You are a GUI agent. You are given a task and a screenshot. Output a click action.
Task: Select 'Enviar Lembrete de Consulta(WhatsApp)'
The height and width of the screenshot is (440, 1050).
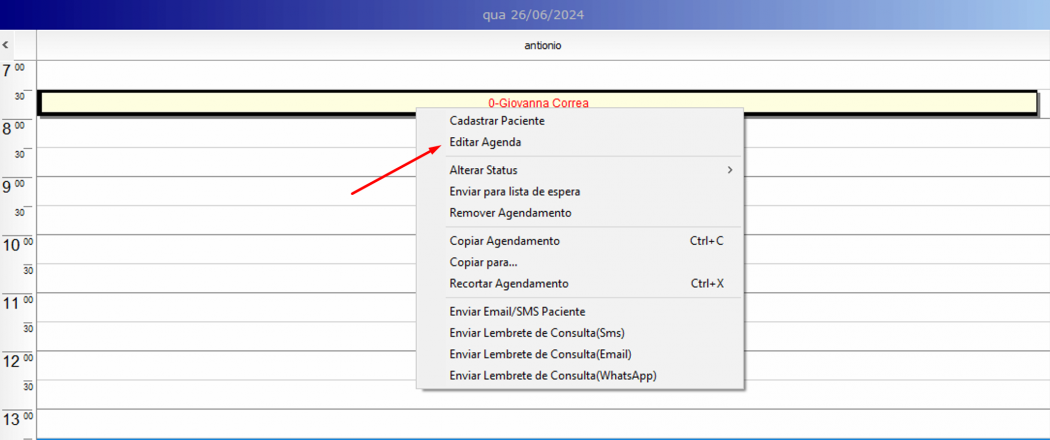pos(552,376)
